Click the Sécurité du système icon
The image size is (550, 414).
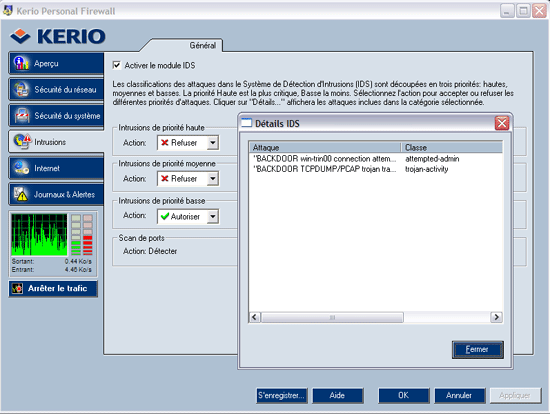click(22, 116)
